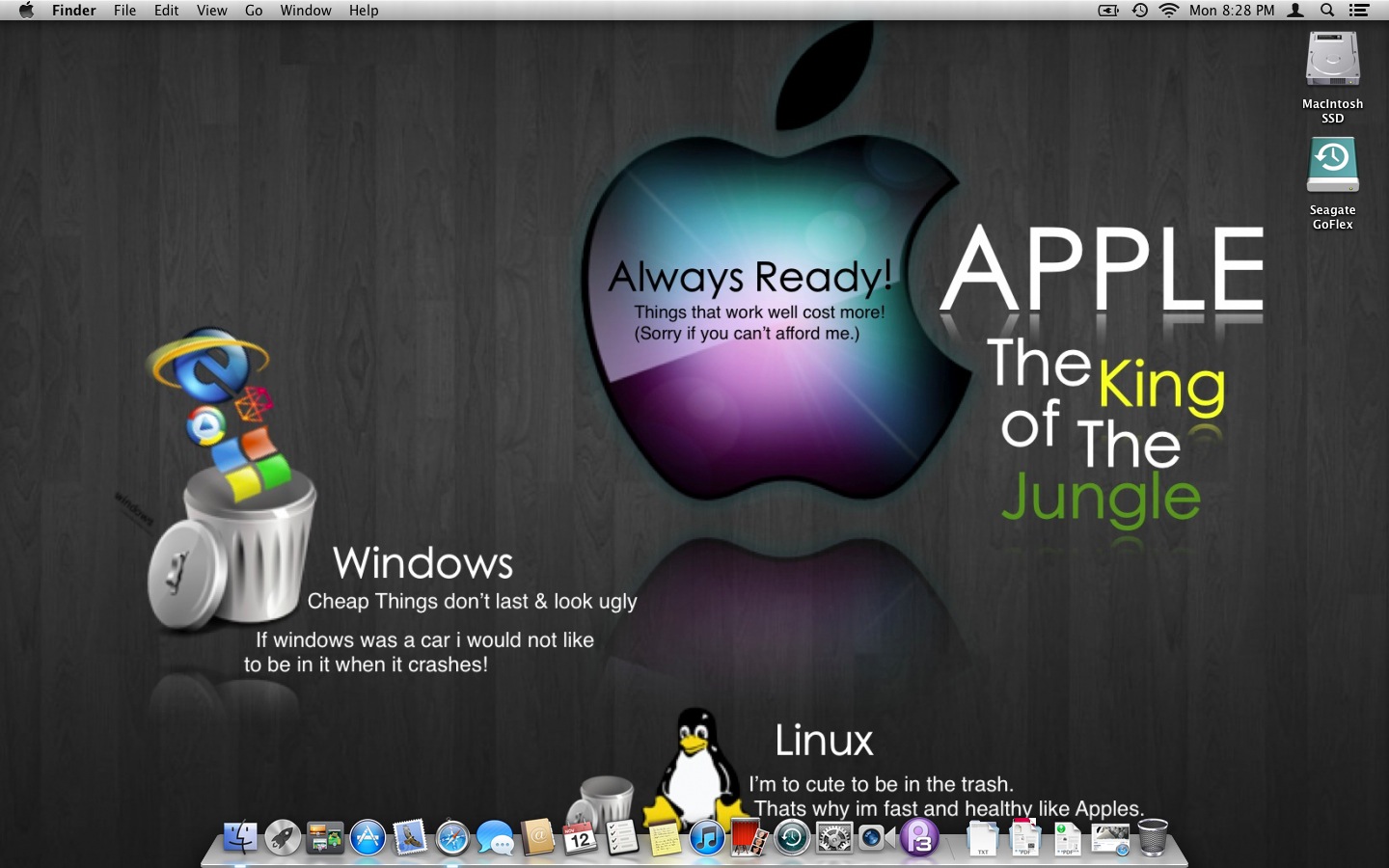Image resolution: width=1389 pixels, height=868 pixels.
Task: Open the App Store from Dock
Action: (x=368, y=837)
